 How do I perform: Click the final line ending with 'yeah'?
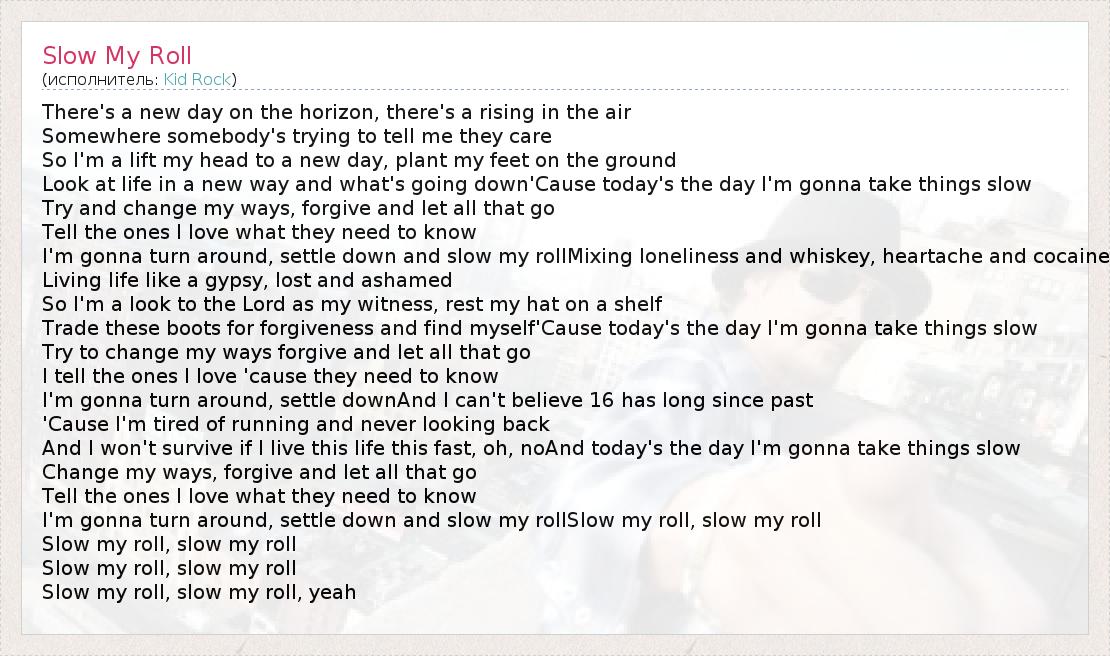(x=199, y=592)
